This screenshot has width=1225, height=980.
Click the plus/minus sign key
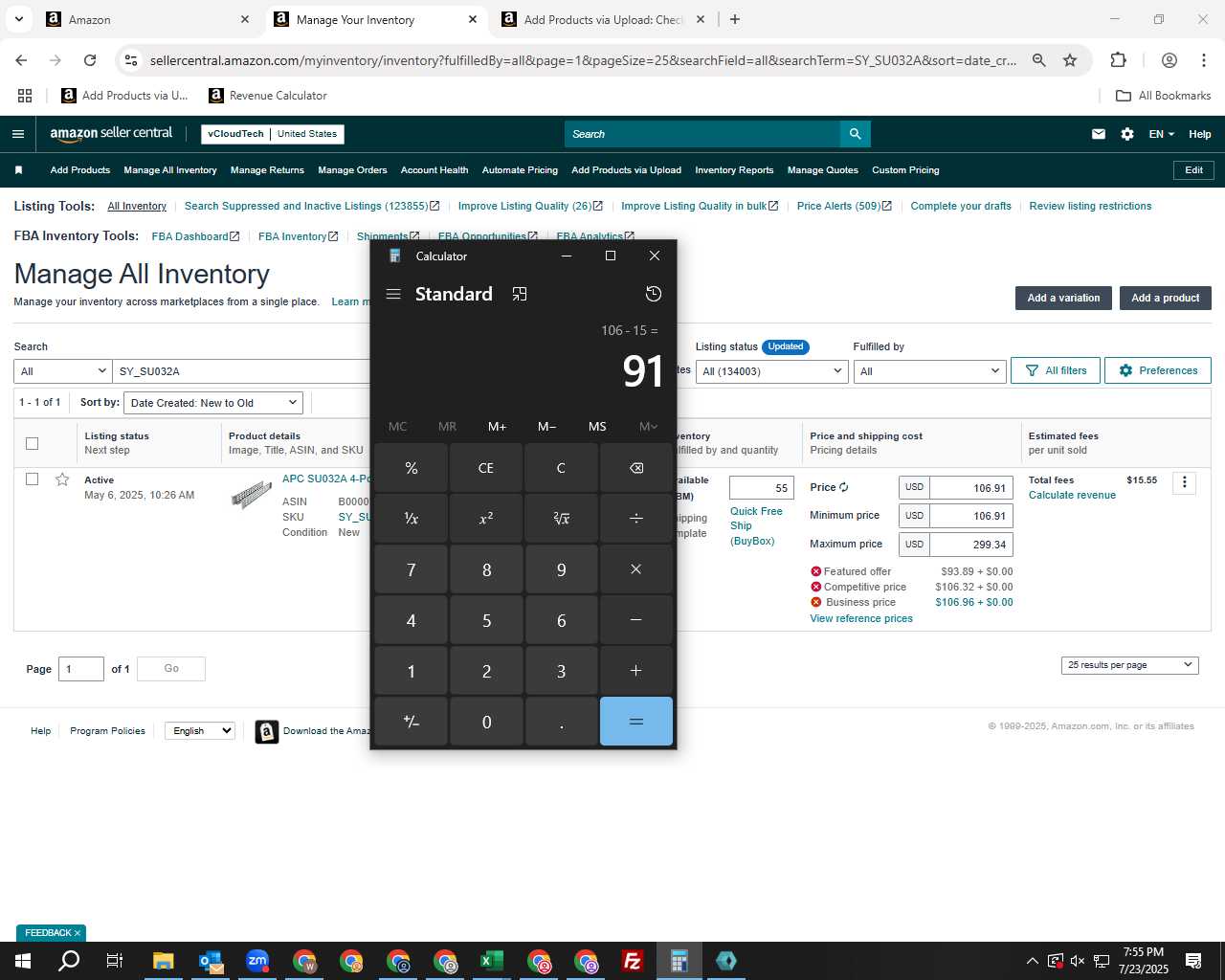point(411,722)
